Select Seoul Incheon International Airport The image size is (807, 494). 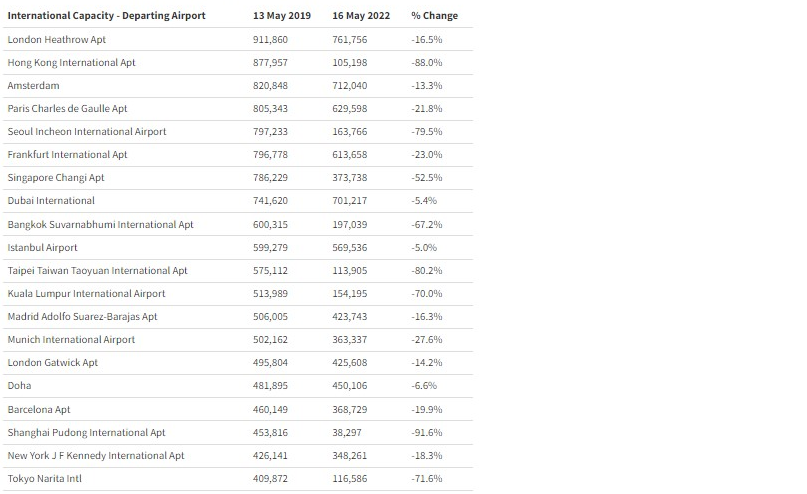(x=86, y=132)
